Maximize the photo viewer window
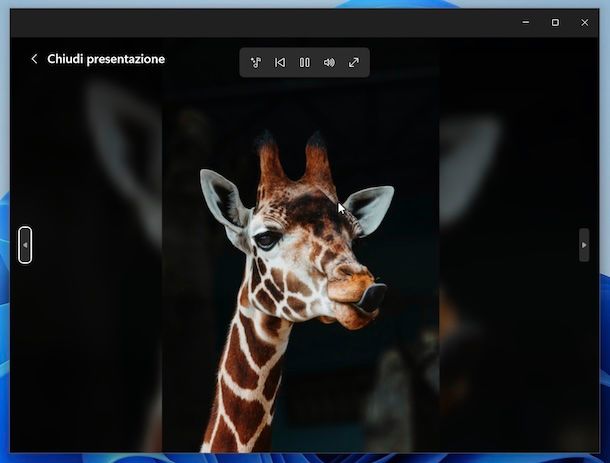The height and width of the screenshot is (463, 610). coord(555,22)
